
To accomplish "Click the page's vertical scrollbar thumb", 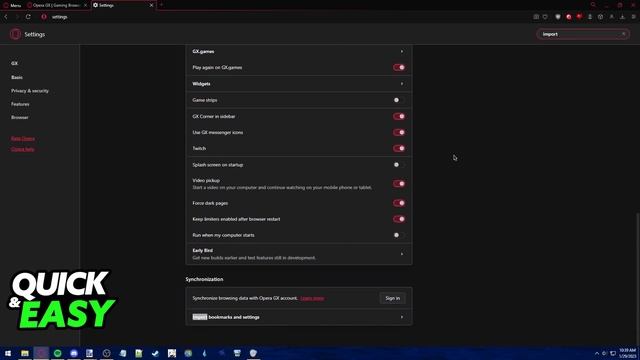I will point(638,278).
